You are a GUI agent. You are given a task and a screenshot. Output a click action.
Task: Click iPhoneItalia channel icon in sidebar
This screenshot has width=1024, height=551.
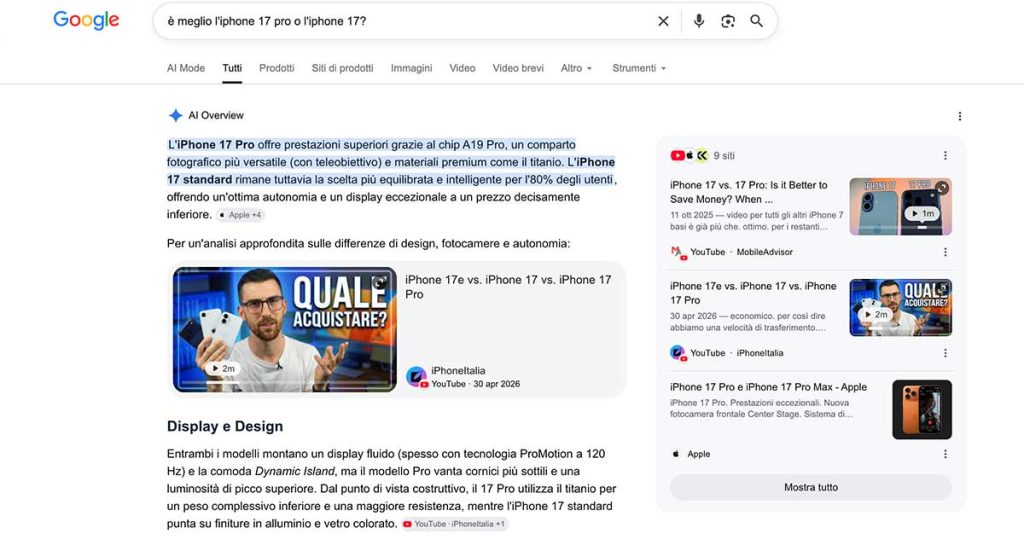(679, 353)
